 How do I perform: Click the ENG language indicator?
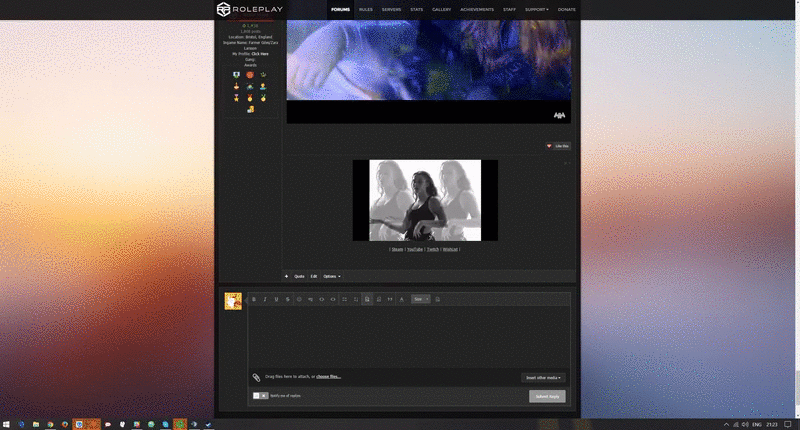(x=757, y=424)
